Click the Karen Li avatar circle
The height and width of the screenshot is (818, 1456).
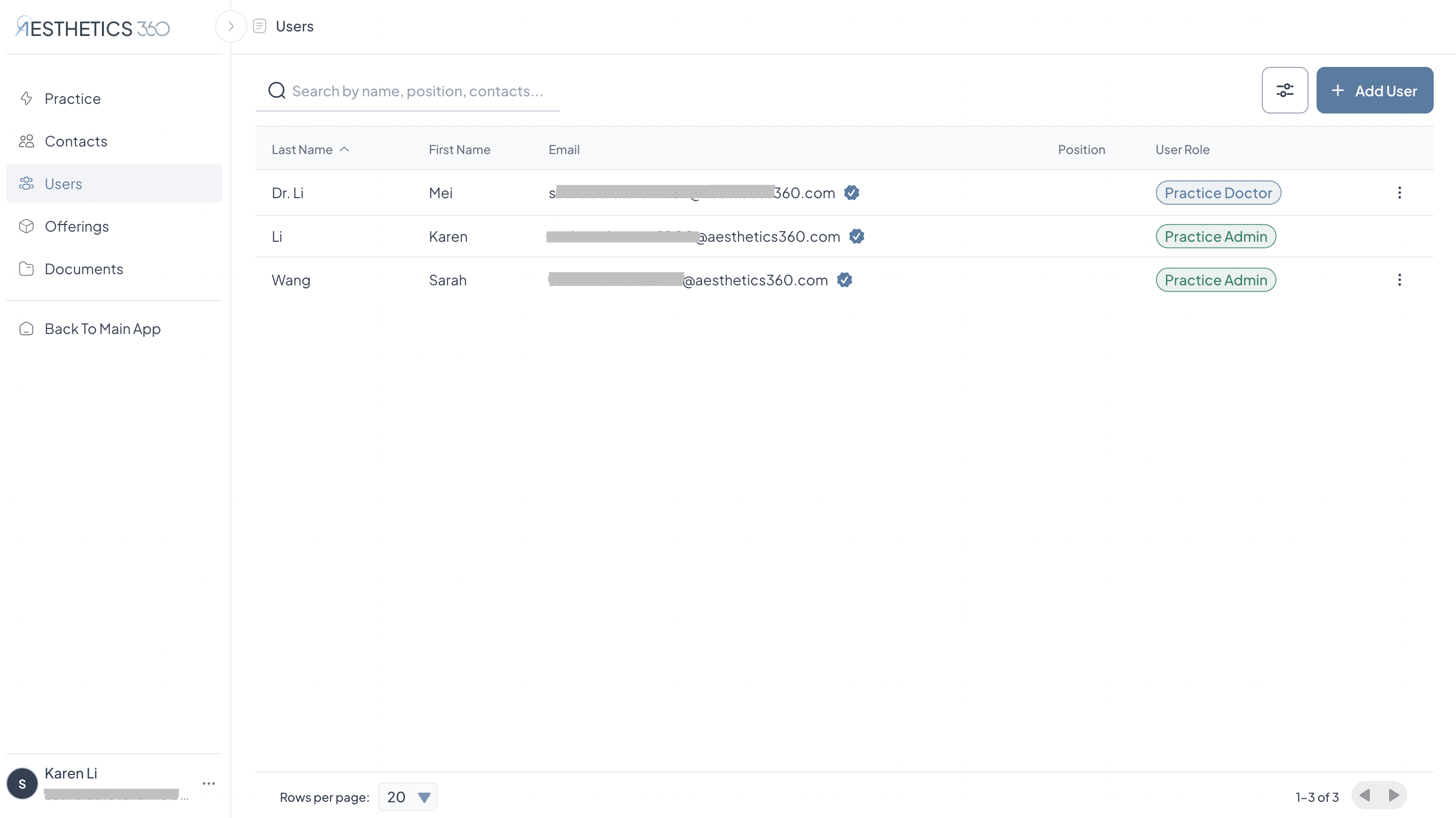[x=22, y=783]
